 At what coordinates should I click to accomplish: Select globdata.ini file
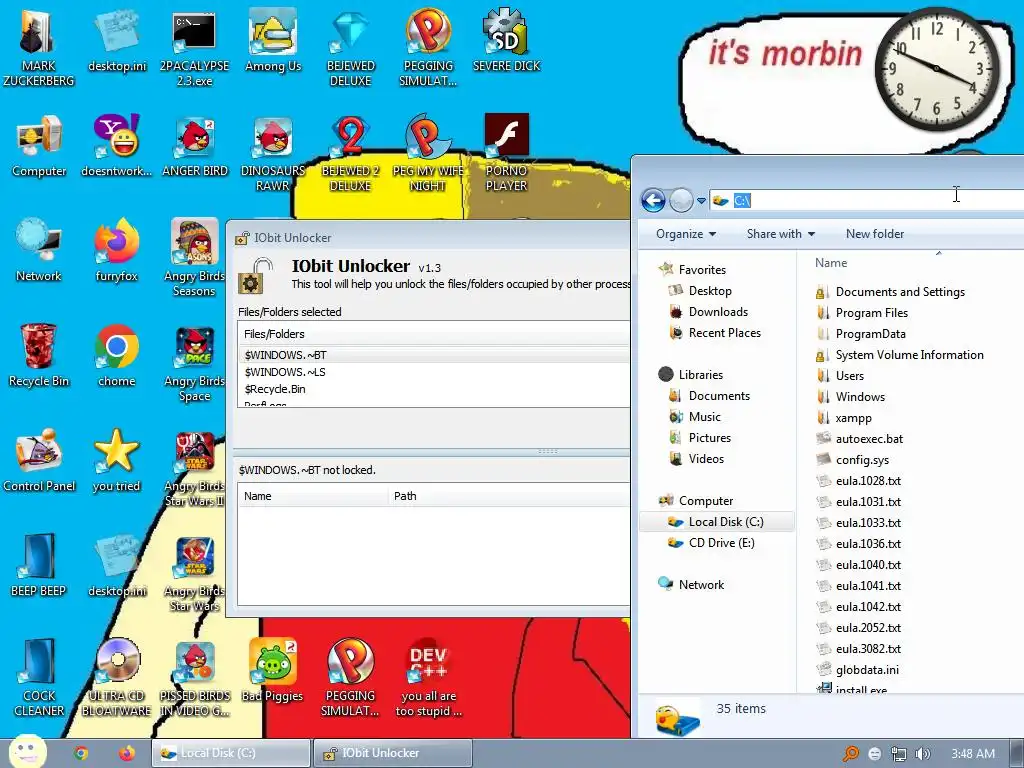pyautogui.click(x=867, y=669)
